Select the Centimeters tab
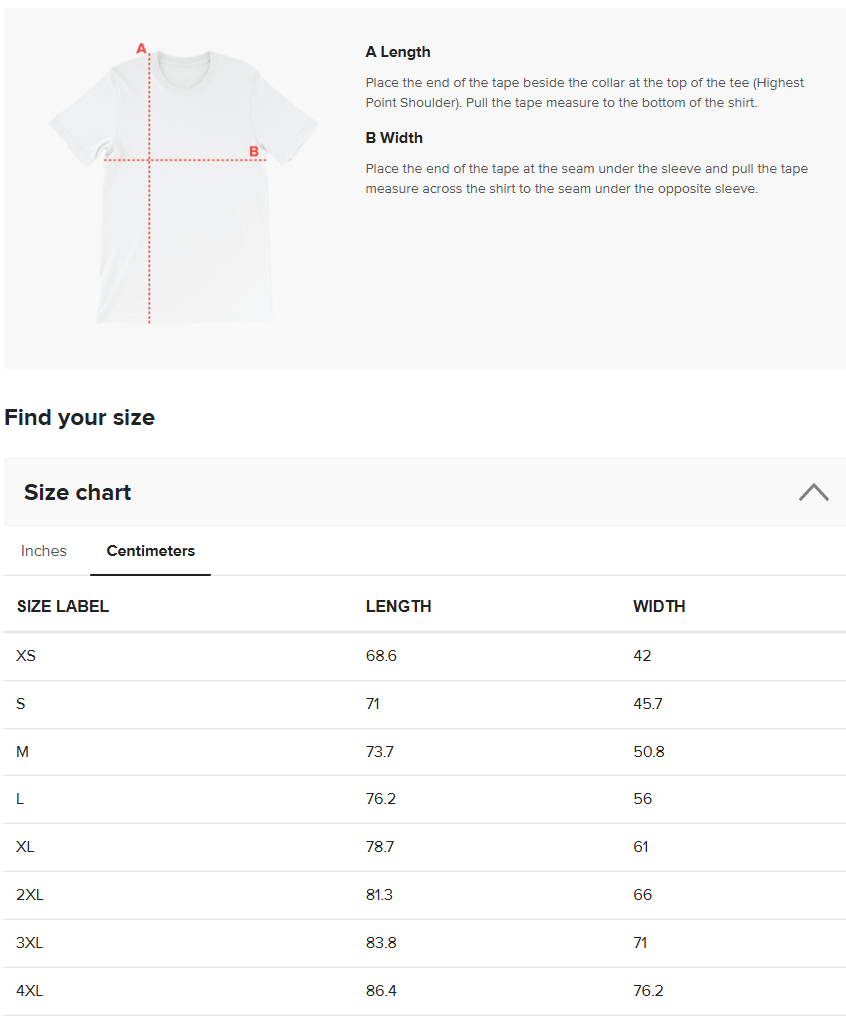The width and height of the screenshot is (846, 1017). click(151, 551)
